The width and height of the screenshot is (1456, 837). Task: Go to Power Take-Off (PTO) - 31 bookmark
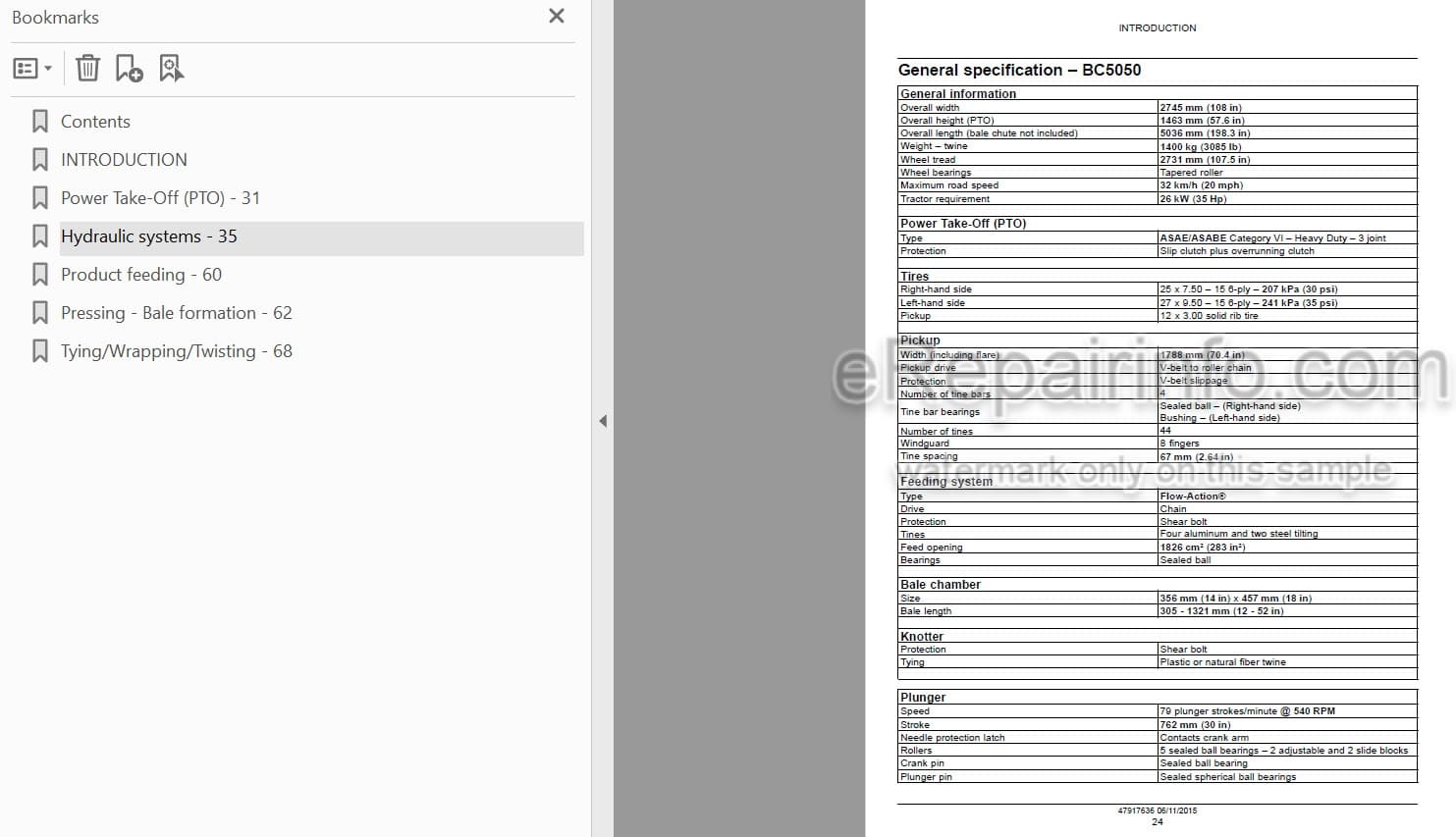point(160,198)
